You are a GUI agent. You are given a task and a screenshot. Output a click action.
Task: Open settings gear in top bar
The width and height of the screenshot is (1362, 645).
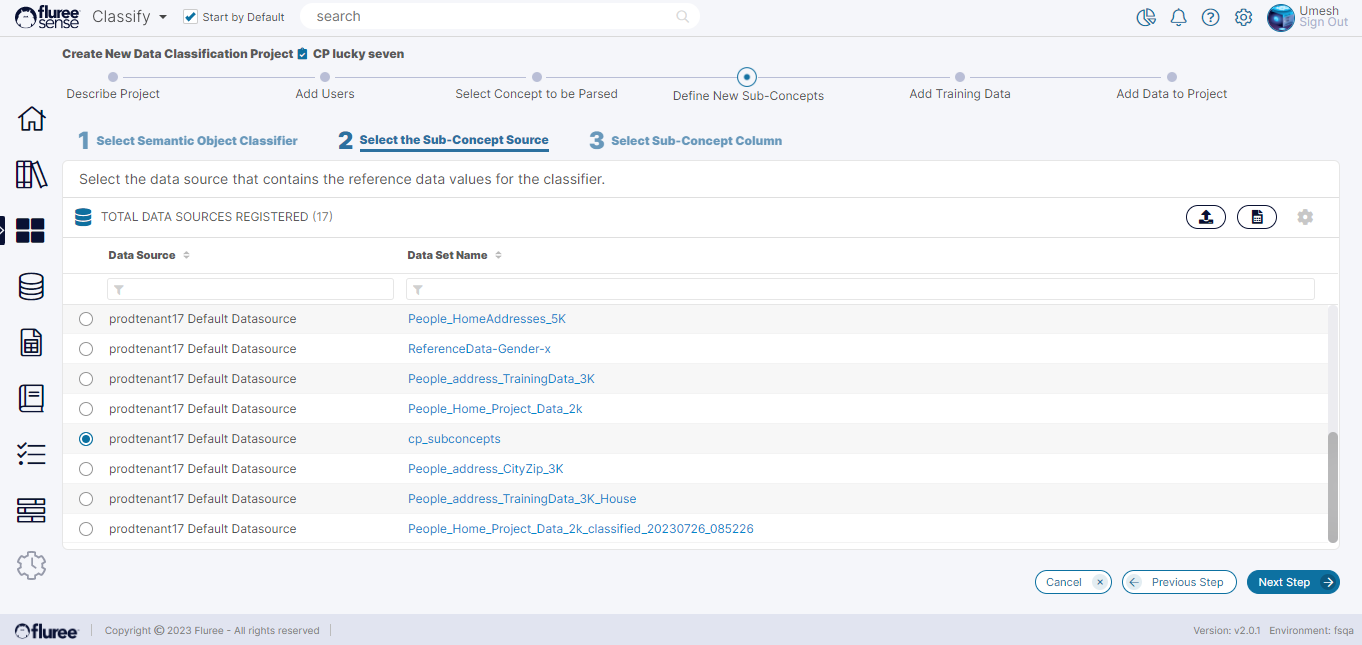[x=1243, y=17]
